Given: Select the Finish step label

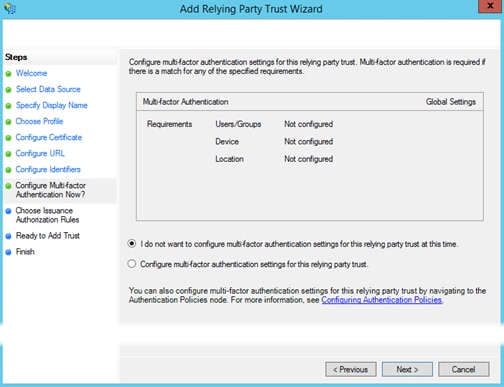Looking at the screenshot, I should pyautogui.click(x=25, y=252).
